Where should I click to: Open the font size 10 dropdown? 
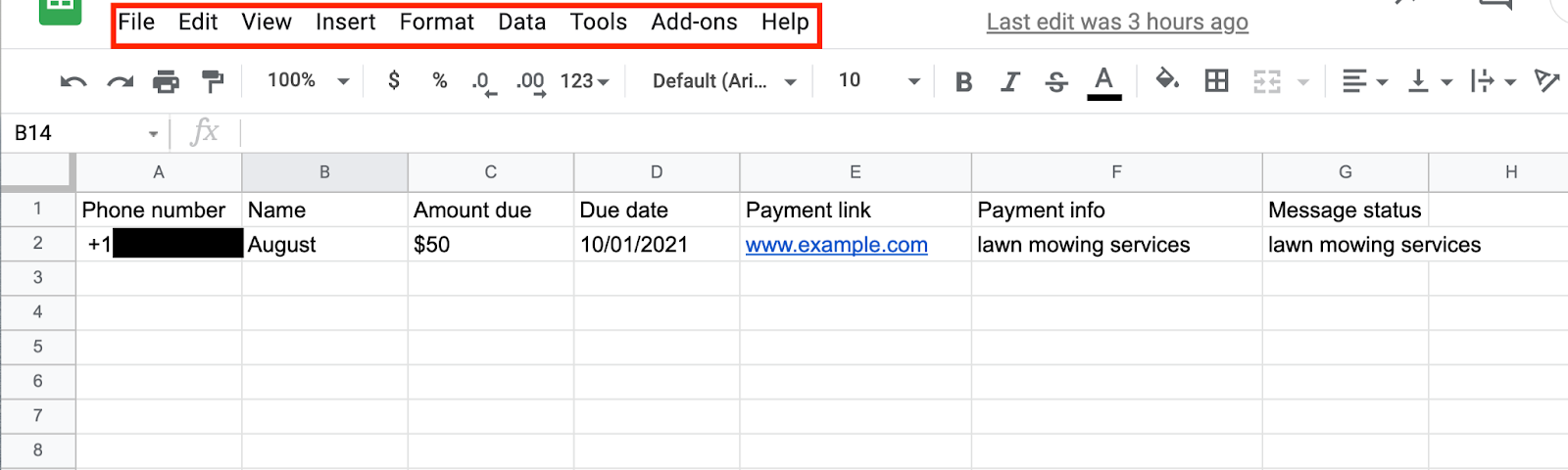pos(878,80)
